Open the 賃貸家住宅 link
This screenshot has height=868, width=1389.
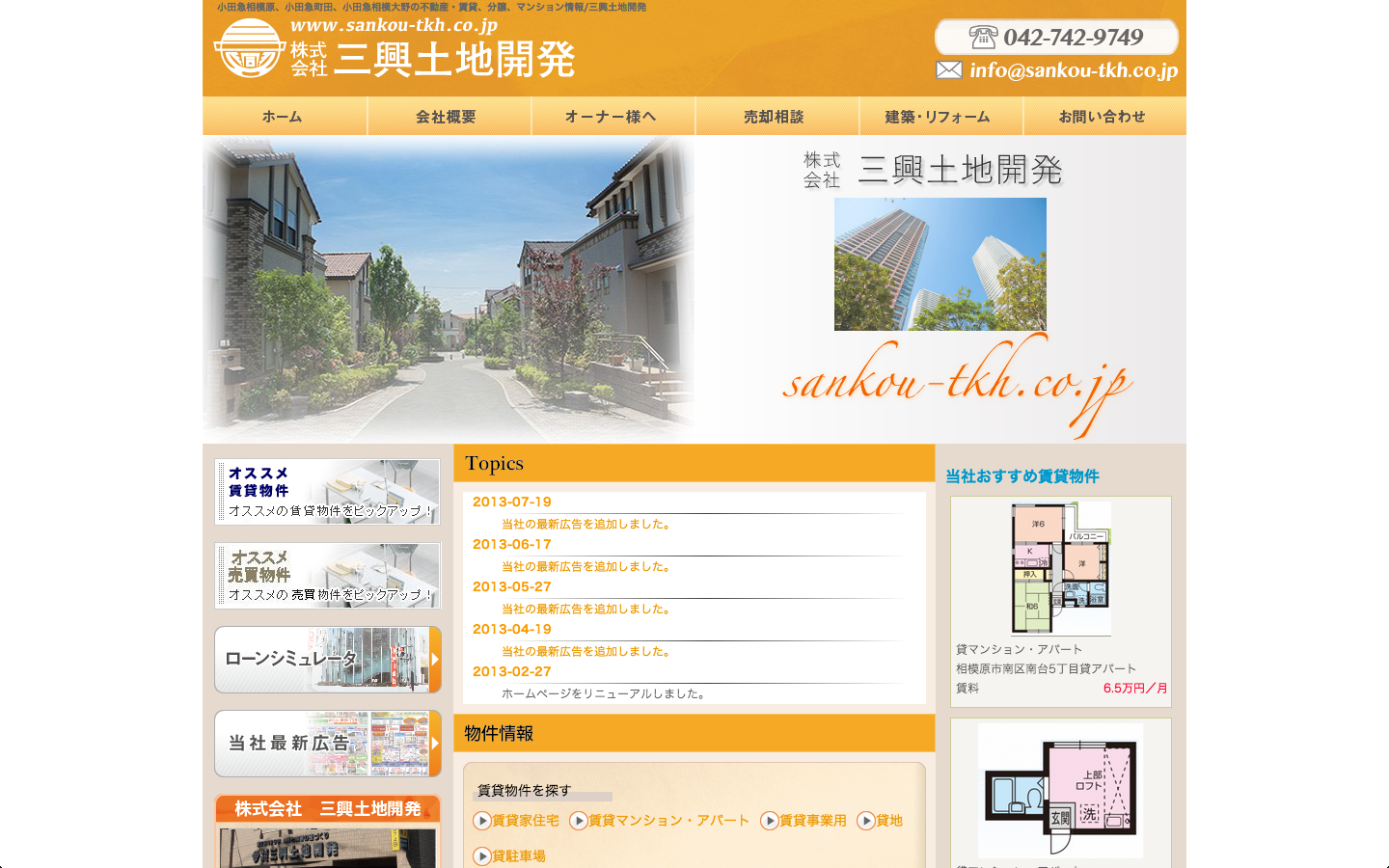526,821
